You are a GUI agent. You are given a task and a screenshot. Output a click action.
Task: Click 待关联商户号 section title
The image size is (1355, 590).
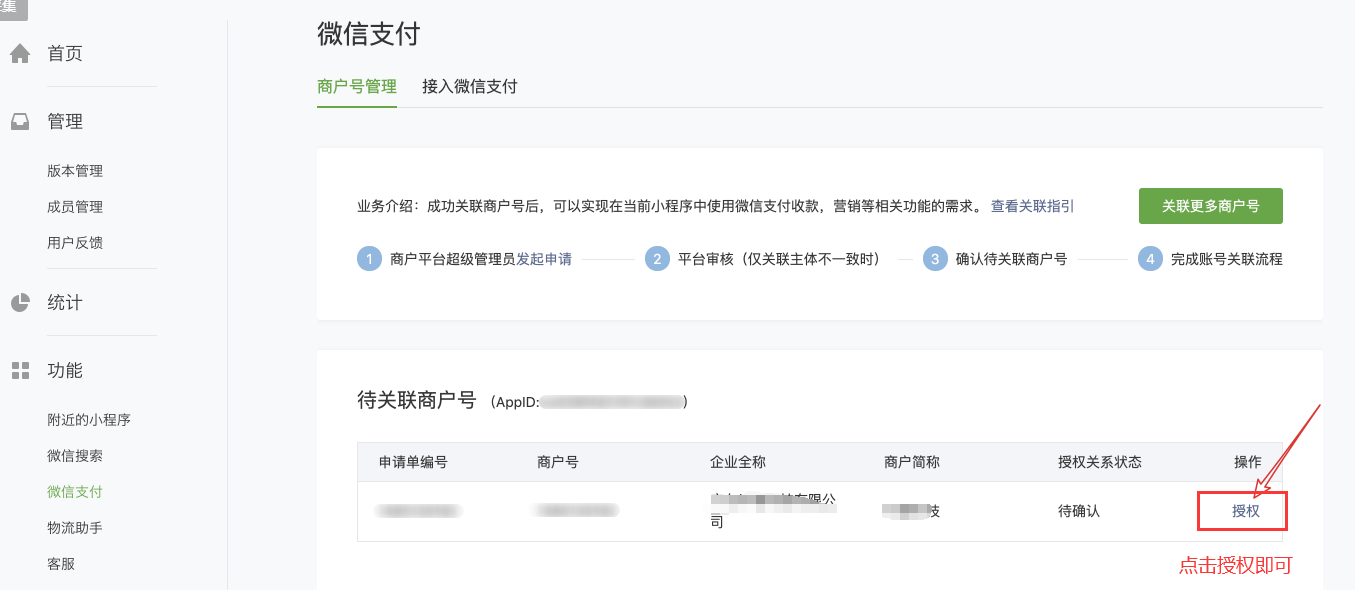[417, 401]
